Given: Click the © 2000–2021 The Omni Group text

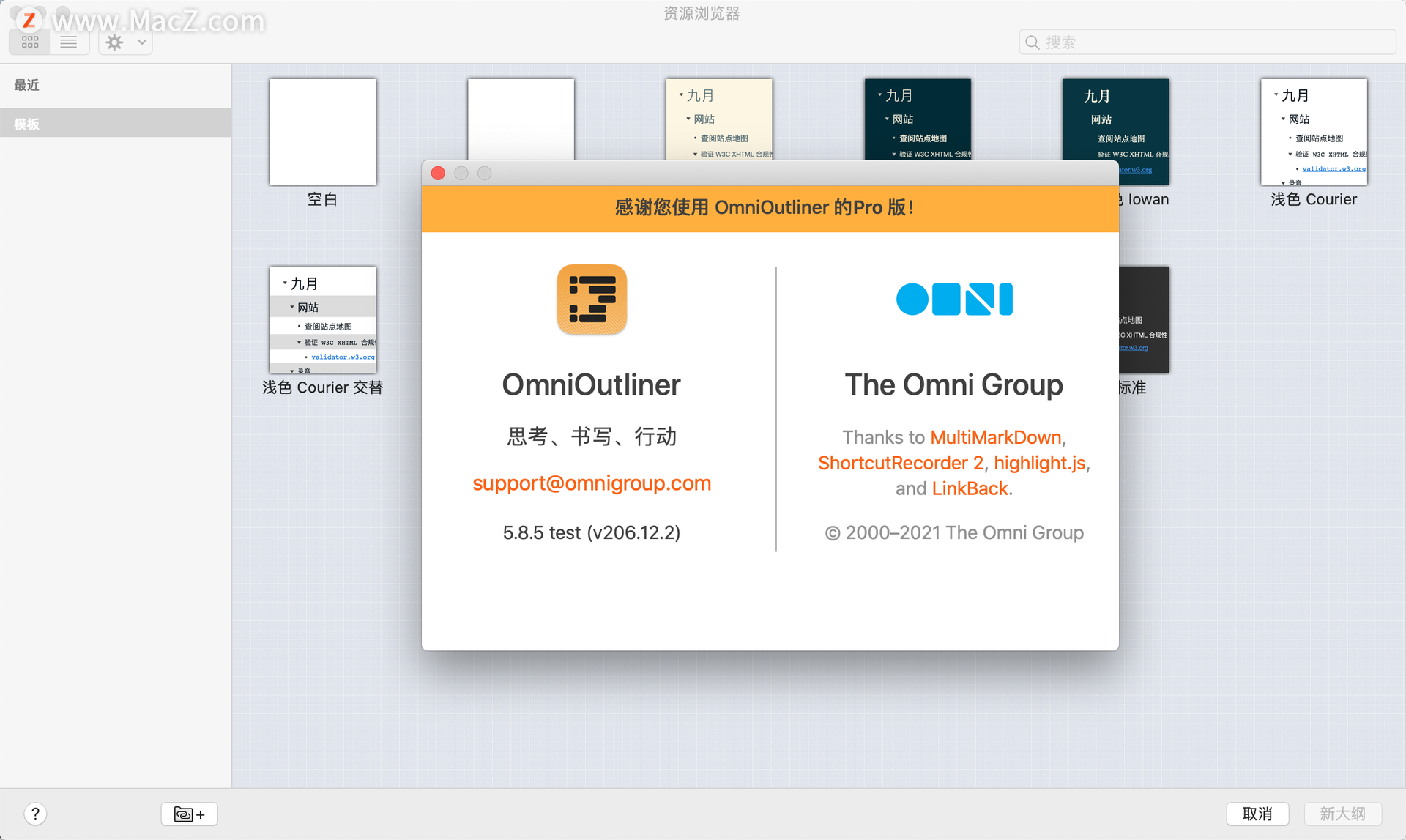Looking at the screenshot, I should click(954, 532).
